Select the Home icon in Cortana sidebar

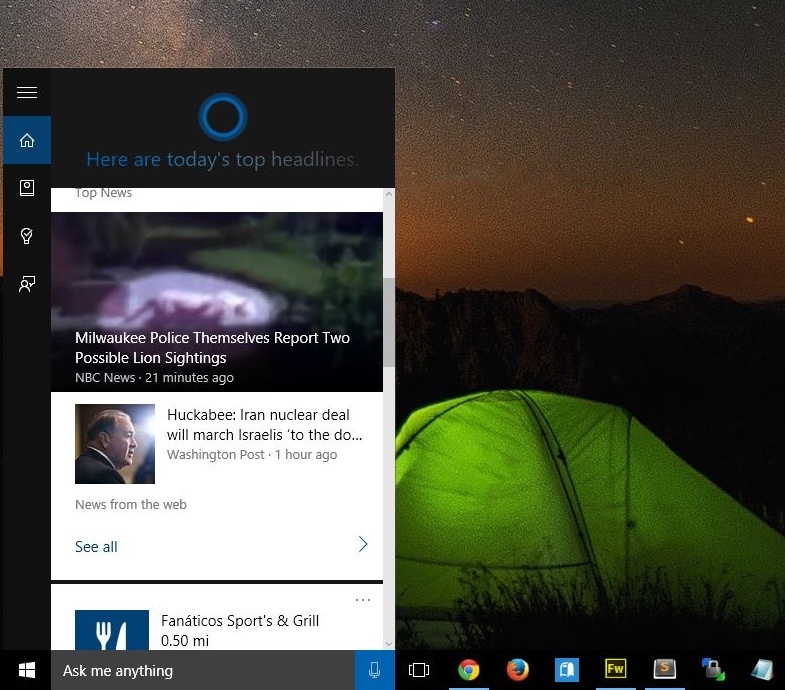pyautogui.click(x=27, y=140)
